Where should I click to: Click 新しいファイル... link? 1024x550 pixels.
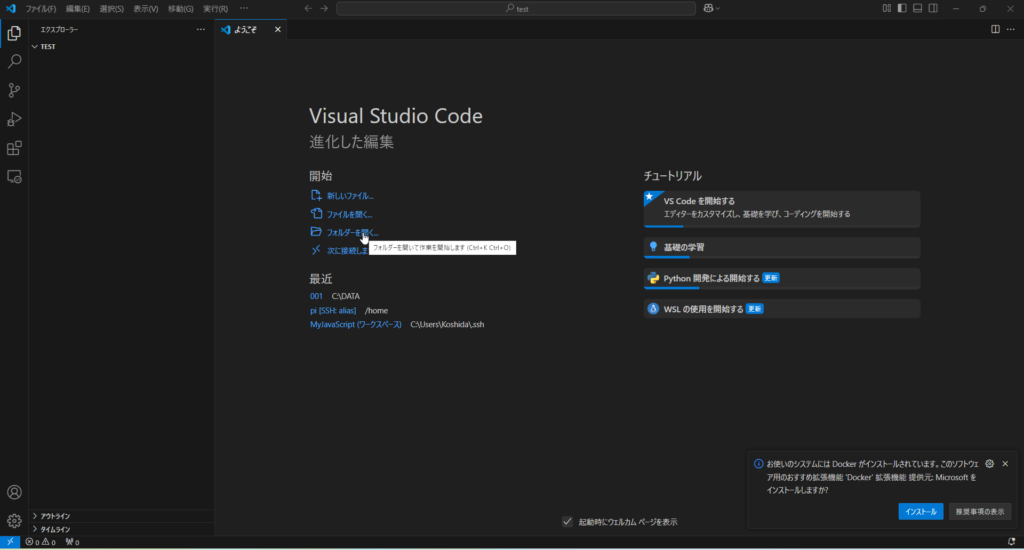350,196
